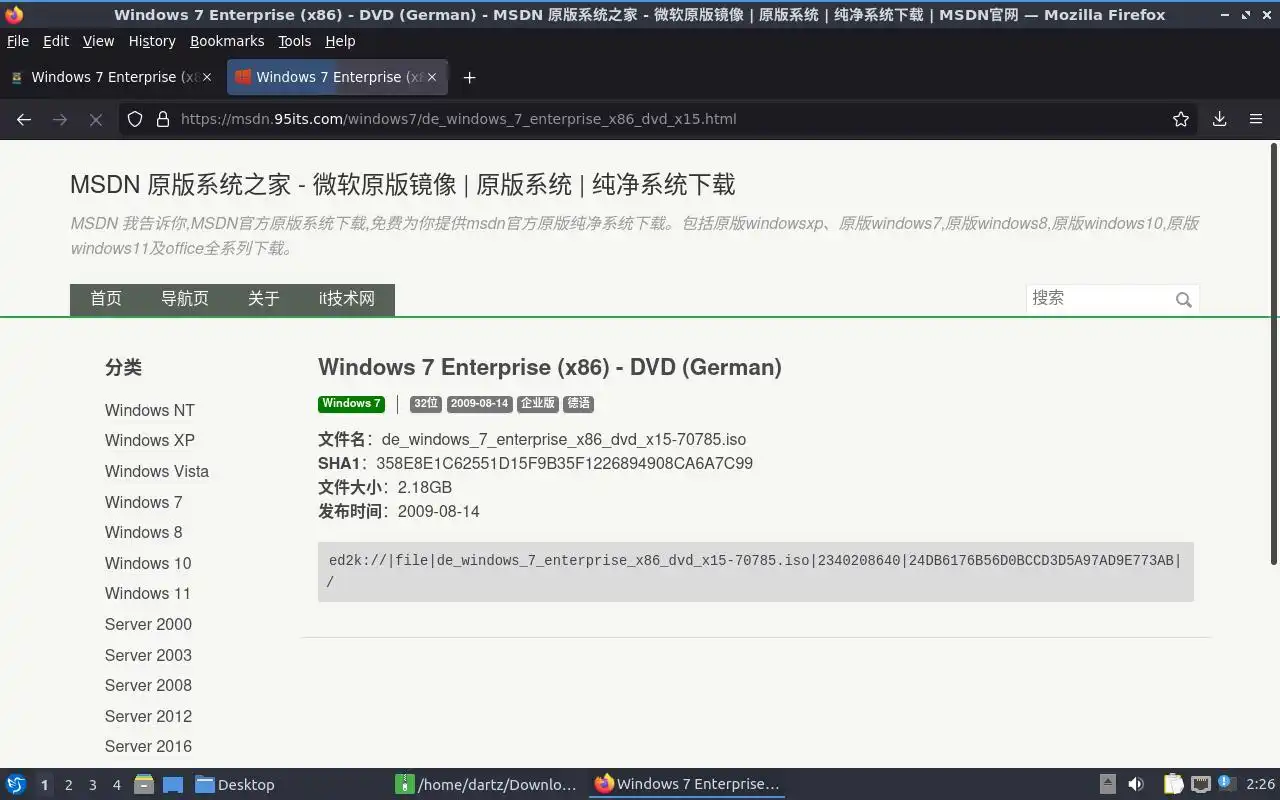
Task: Close the first Windows 7 Enterprise tab
Action: pyautogui.click(x=207, y=77)
